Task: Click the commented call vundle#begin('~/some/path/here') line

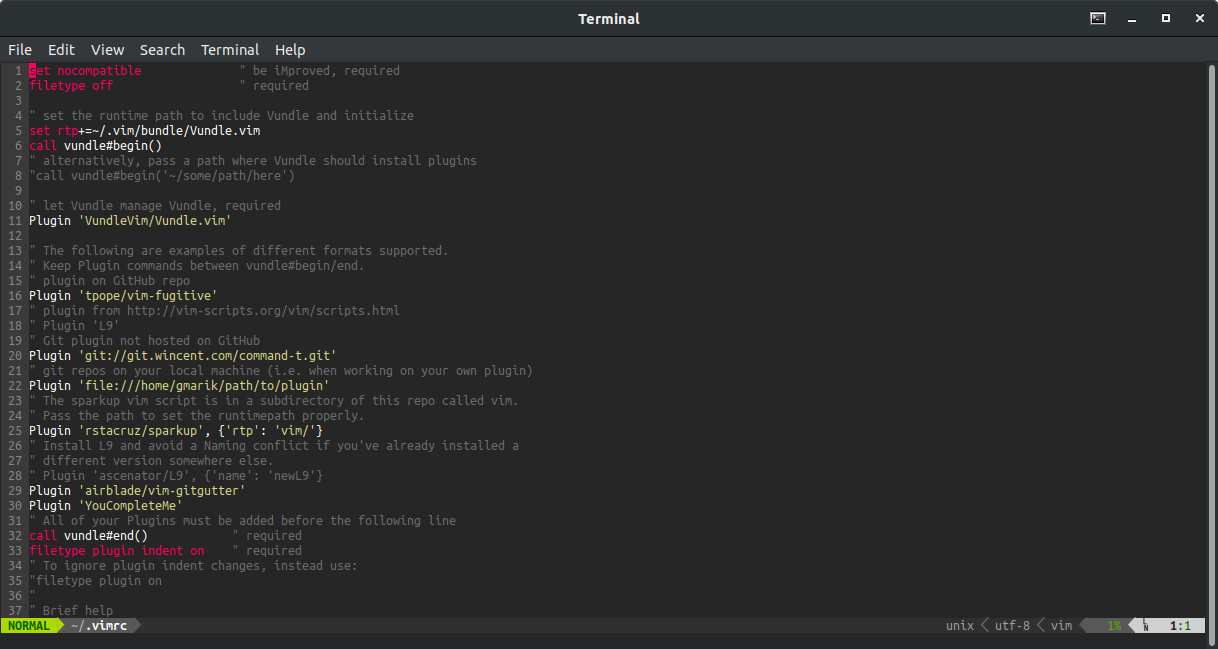Action: click(x=162, y=176)
